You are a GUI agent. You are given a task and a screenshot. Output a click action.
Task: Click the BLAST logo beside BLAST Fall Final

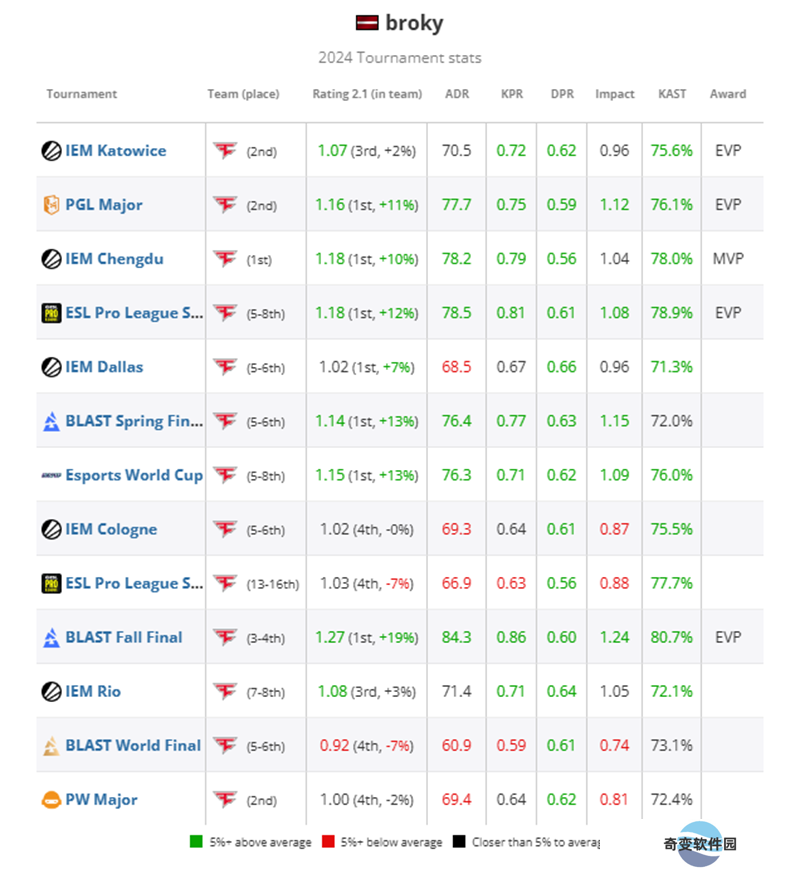tap(52, 637)
